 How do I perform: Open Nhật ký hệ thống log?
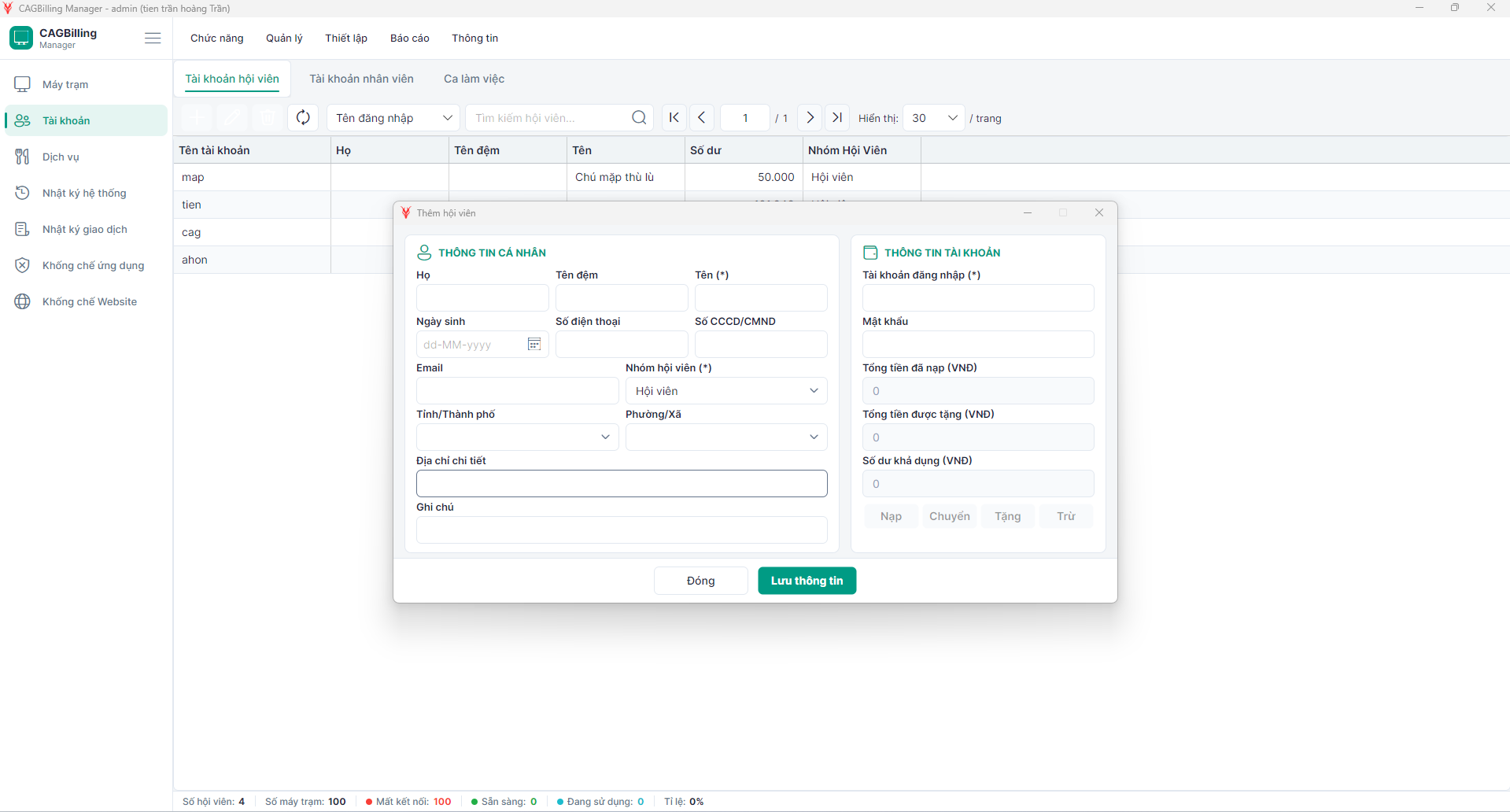[x=85, y=193]
